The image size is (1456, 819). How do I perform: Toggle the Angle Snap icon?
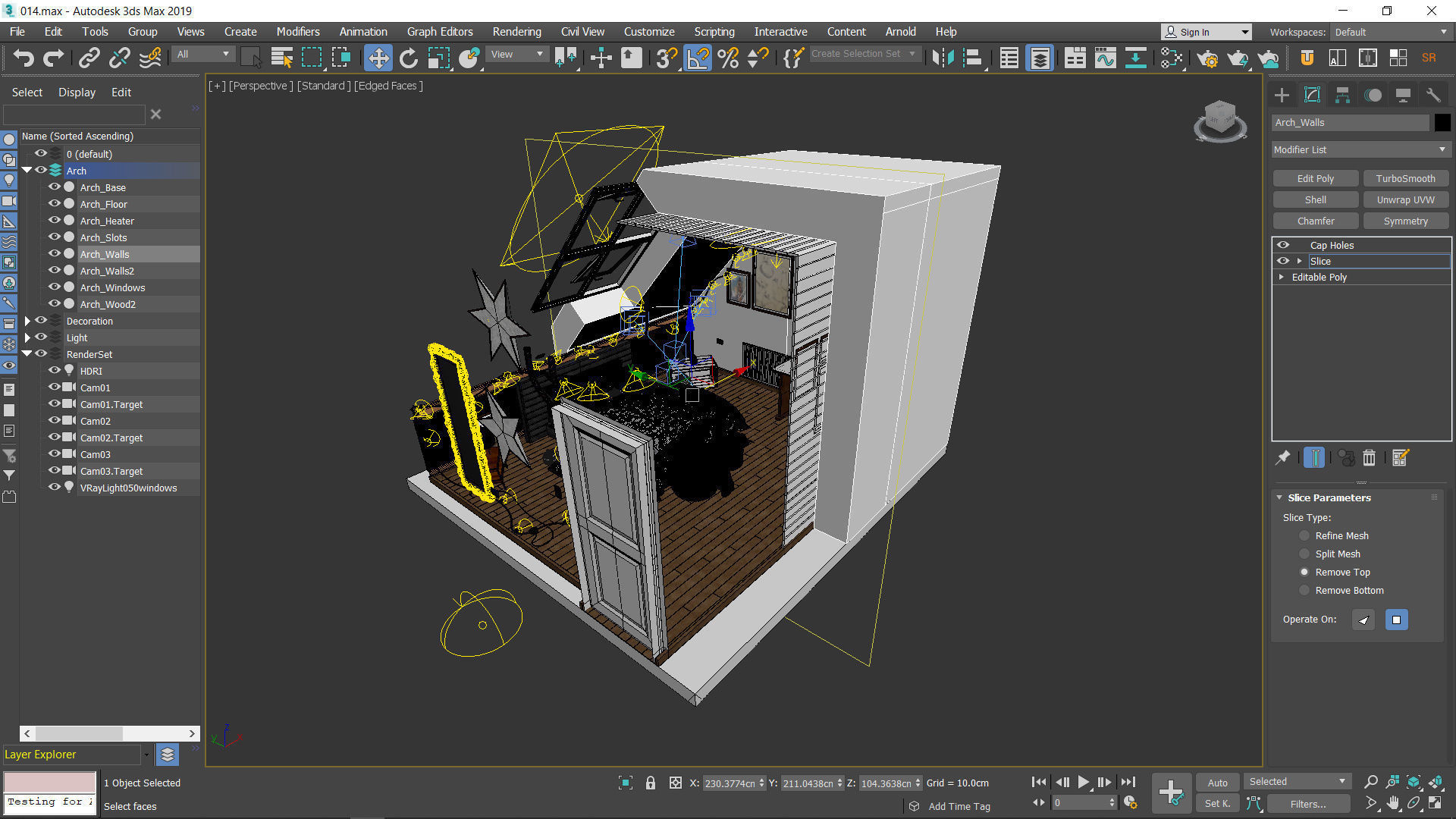pos(698,58)
